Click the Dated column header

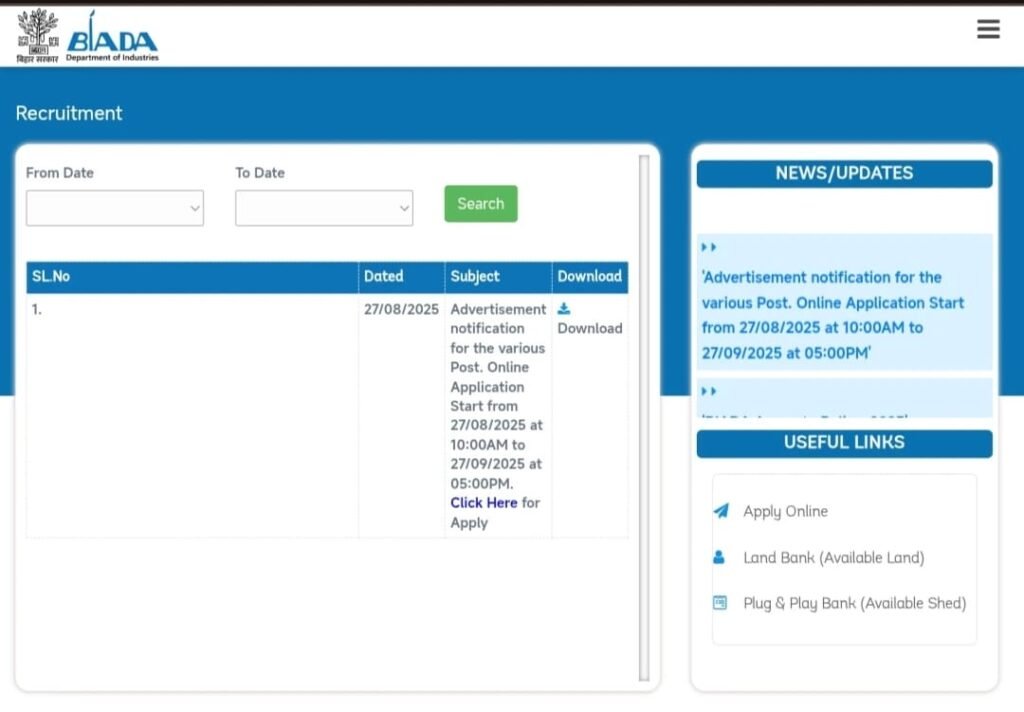click(x=384, y=277)
